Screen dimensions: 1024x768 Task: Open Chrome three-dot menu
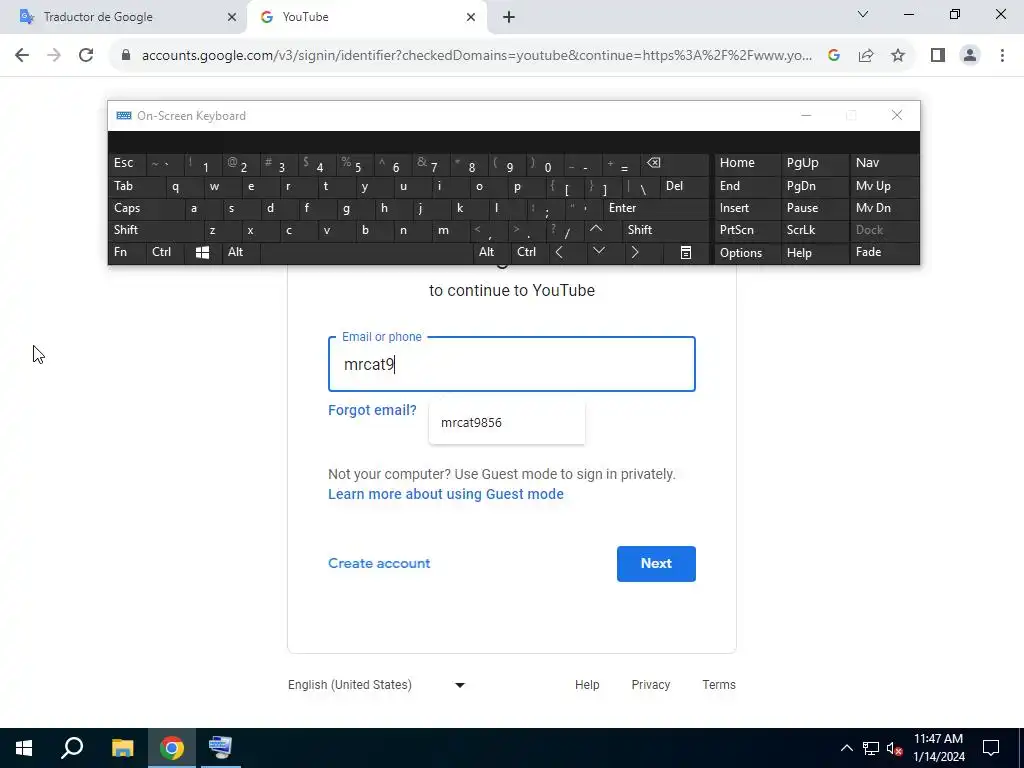pos(1002,55)
